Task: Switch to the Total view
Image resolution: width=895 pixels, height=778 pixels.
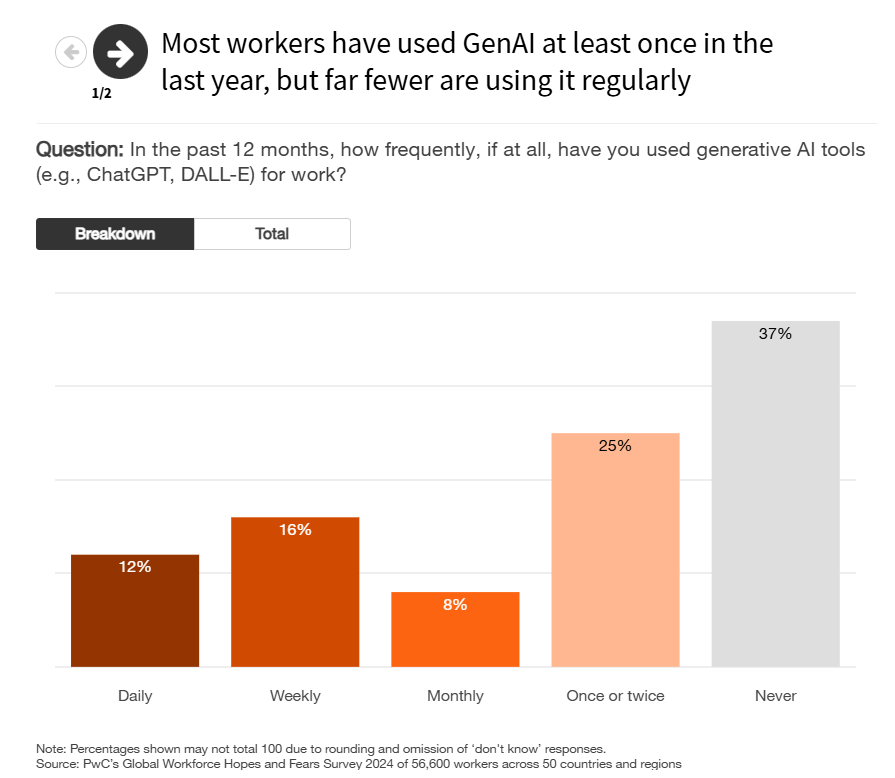Action: [272, 234]
